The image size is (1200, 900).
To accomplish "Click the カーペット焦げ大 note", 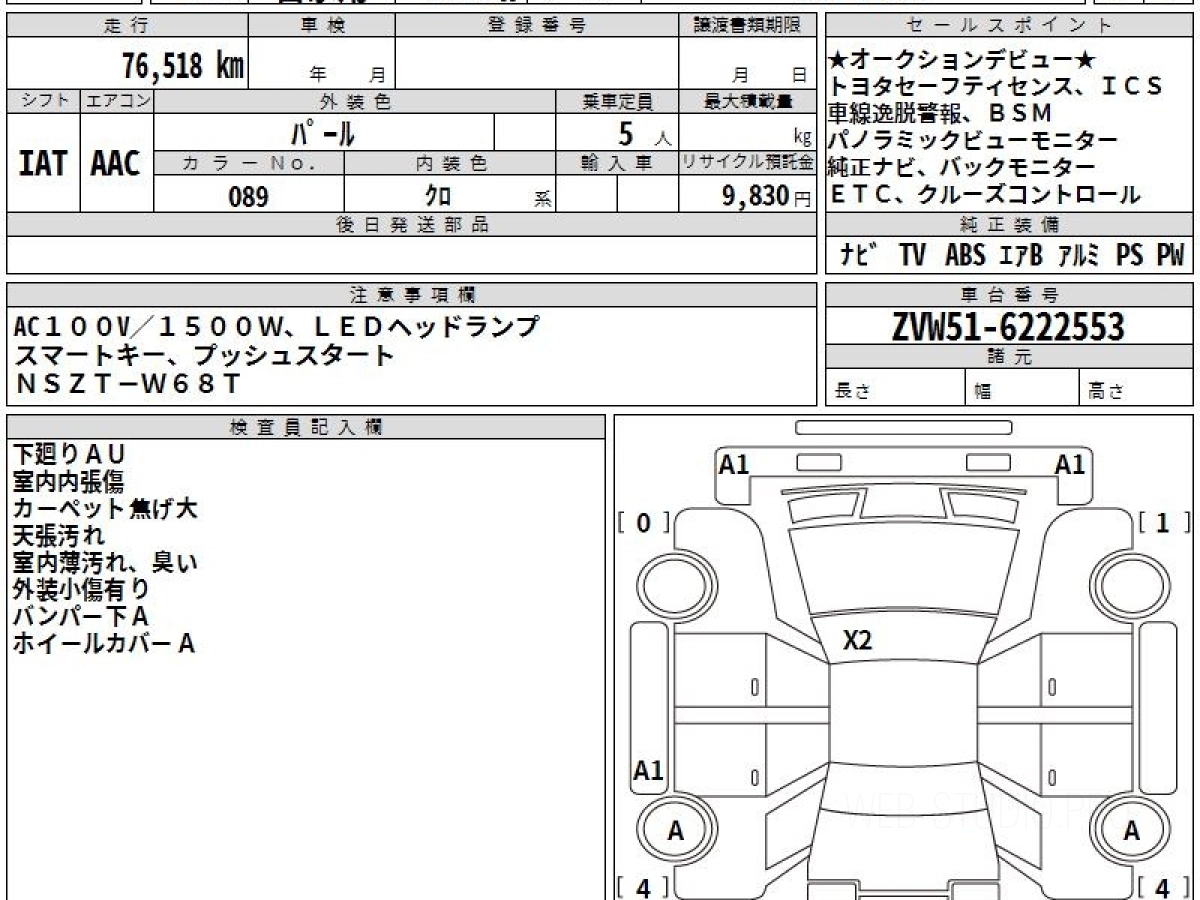I will pyautogui.click(x=105, y=509).
